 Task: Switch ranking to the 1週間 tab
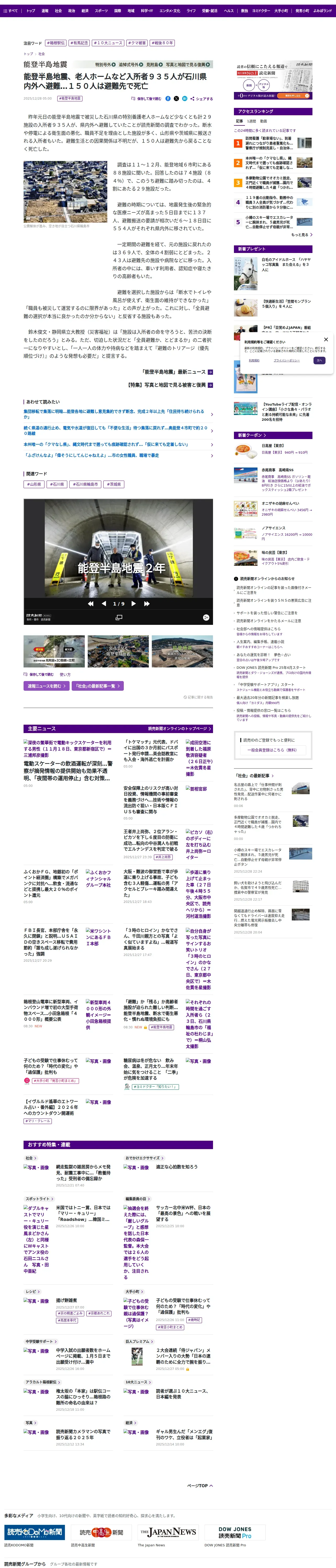[252, 121]
